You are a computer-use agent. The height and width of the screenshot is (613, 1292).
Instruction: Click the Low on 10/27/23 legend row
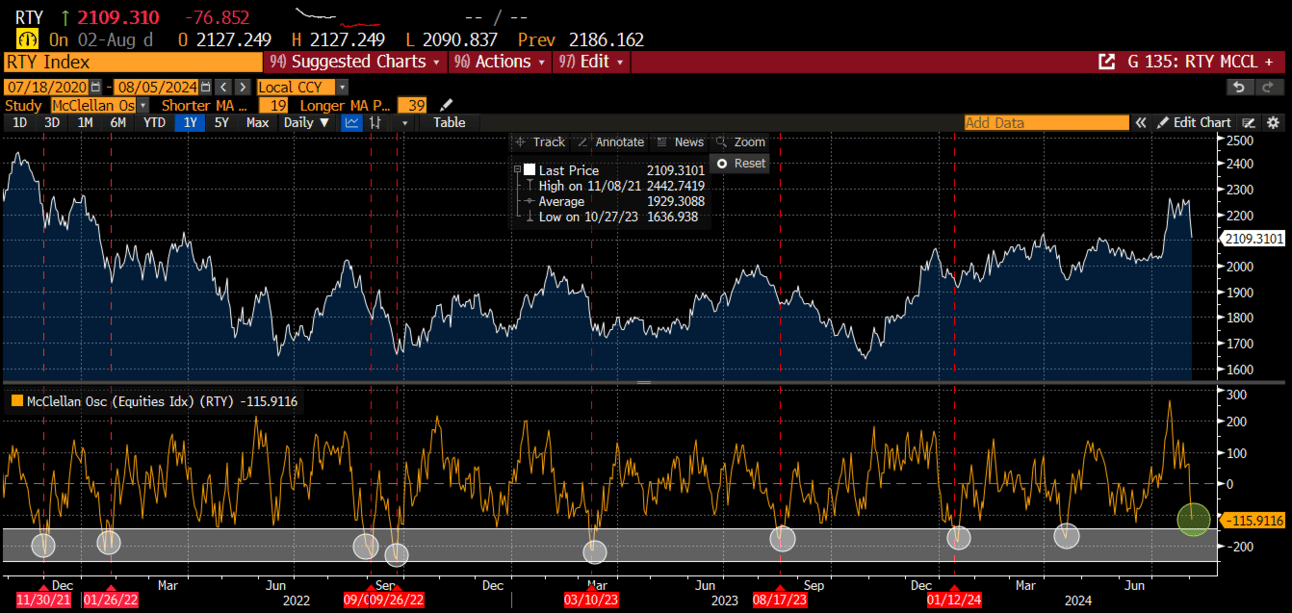pos(610,216)
